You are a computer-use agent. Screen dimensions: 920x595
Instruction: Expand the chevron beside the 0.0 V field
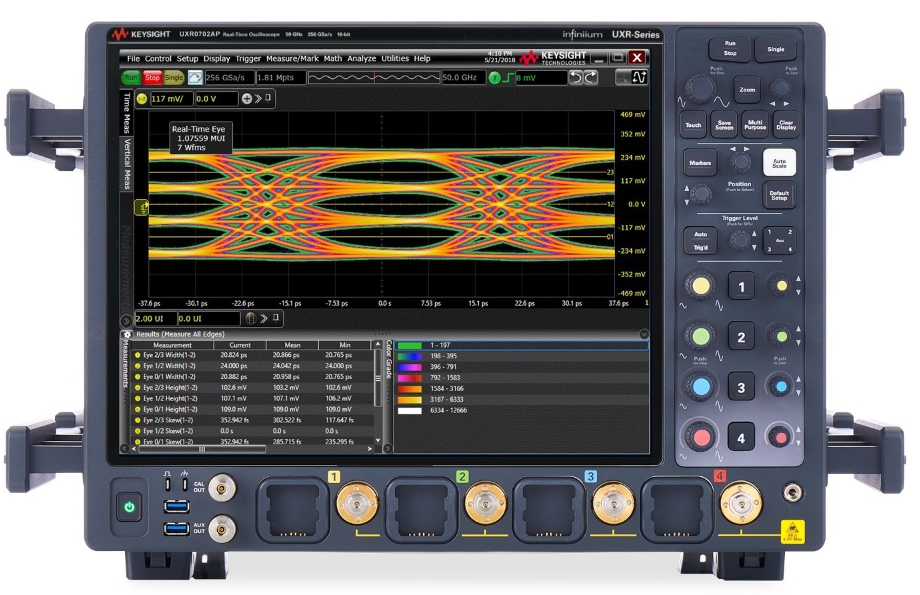256,97
